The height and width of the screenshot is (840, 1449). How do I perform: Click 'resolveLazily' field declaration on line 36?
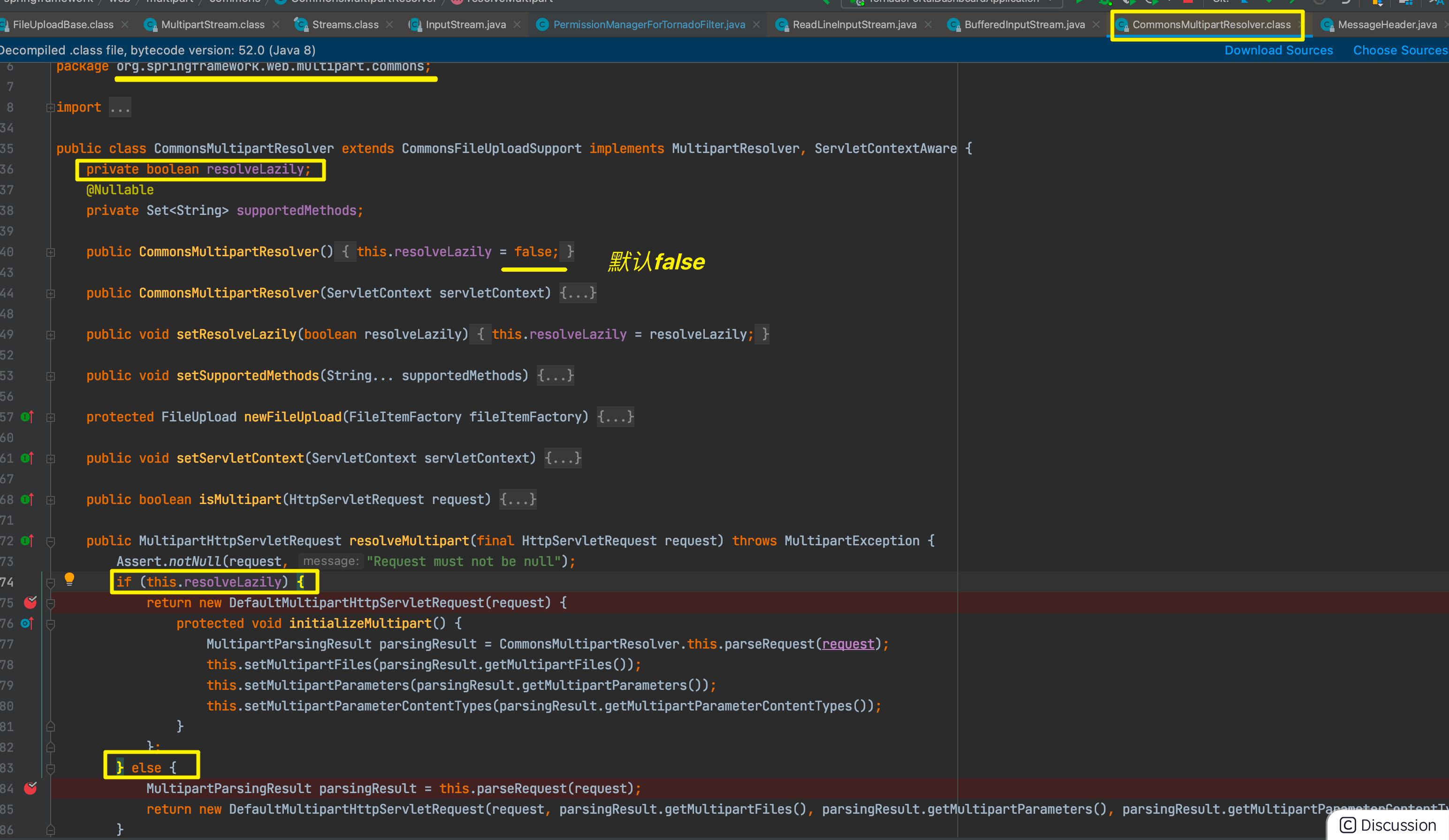(x=255, y=169)
